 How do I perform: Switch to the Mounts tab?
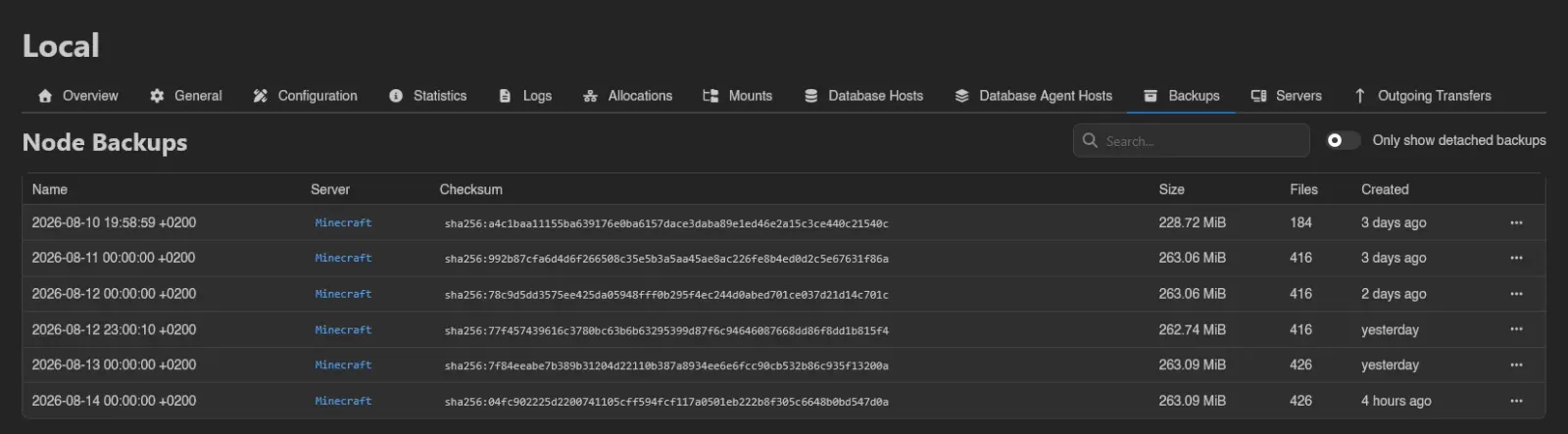[x=738, y=96]
